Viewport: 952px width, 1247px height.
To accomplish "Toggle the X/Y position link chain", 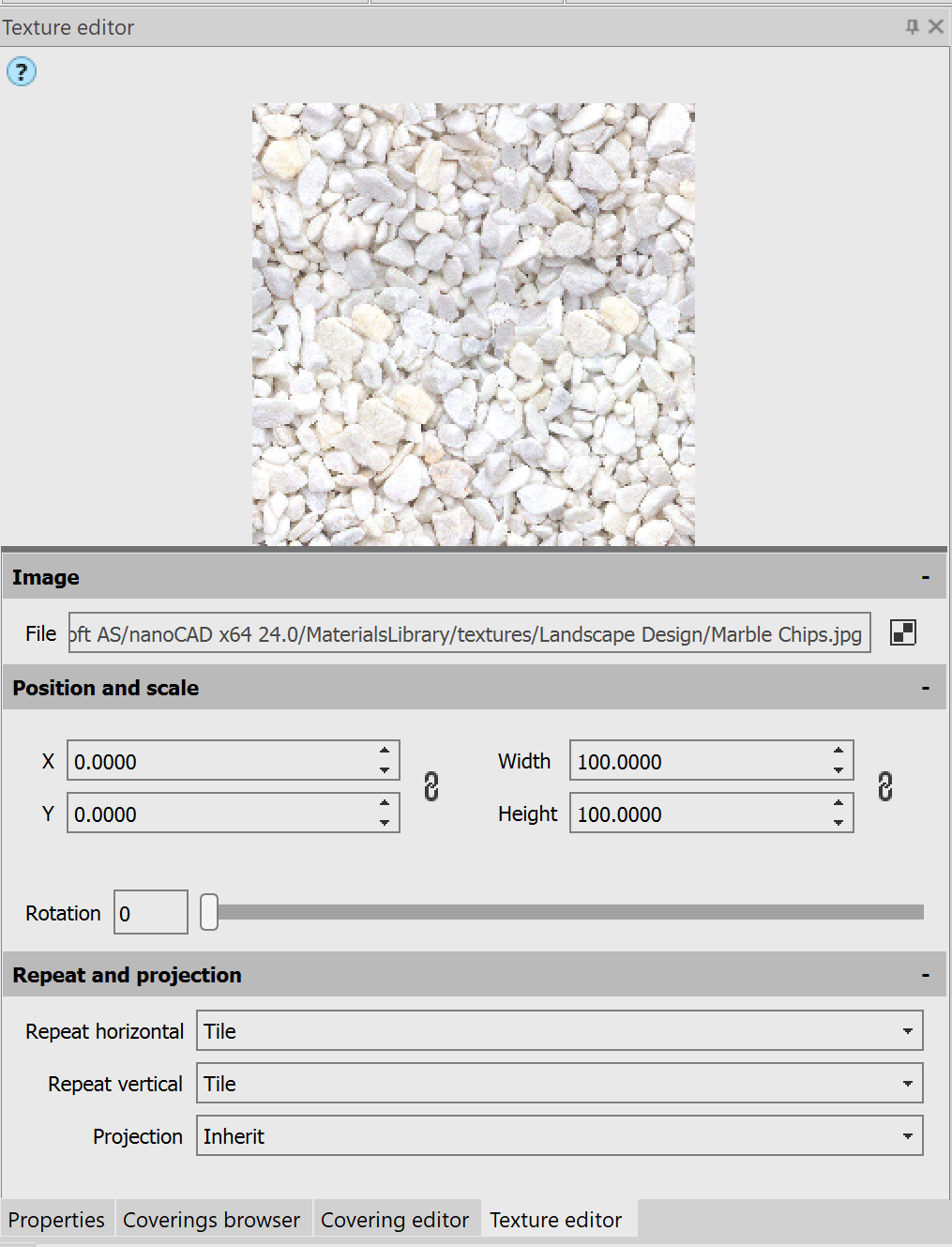I will point(431,786).
